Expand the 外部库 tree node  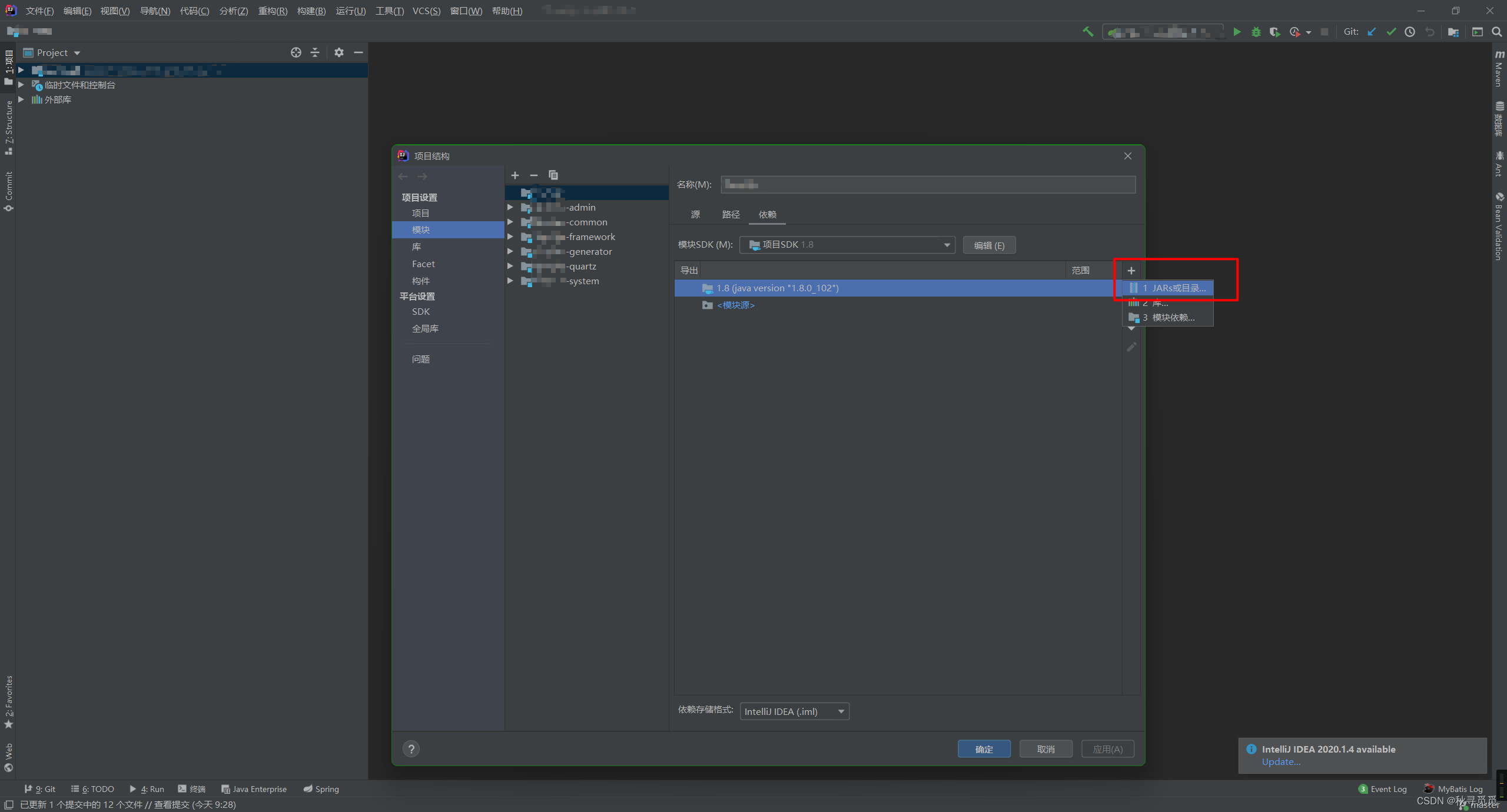[21, 99]
